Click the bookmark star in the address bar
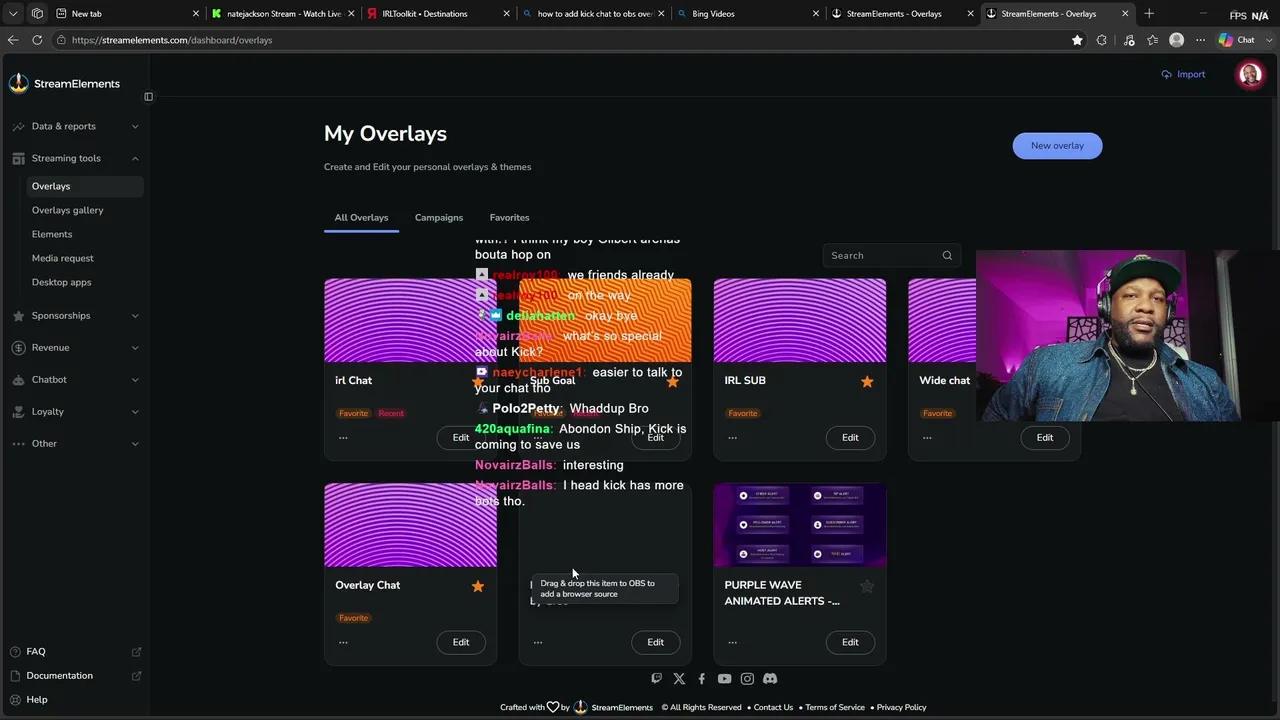 (1077, 40)
